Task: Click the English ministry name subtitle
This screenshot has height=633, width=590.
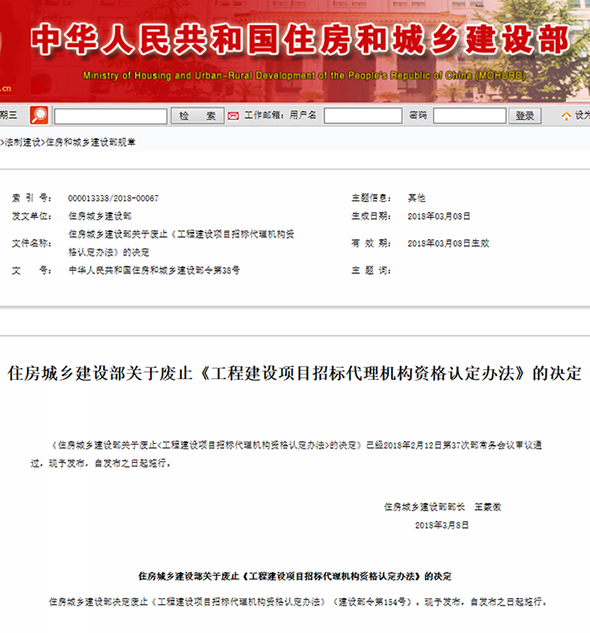Action: pyautogui.click(x=304, y=75)
